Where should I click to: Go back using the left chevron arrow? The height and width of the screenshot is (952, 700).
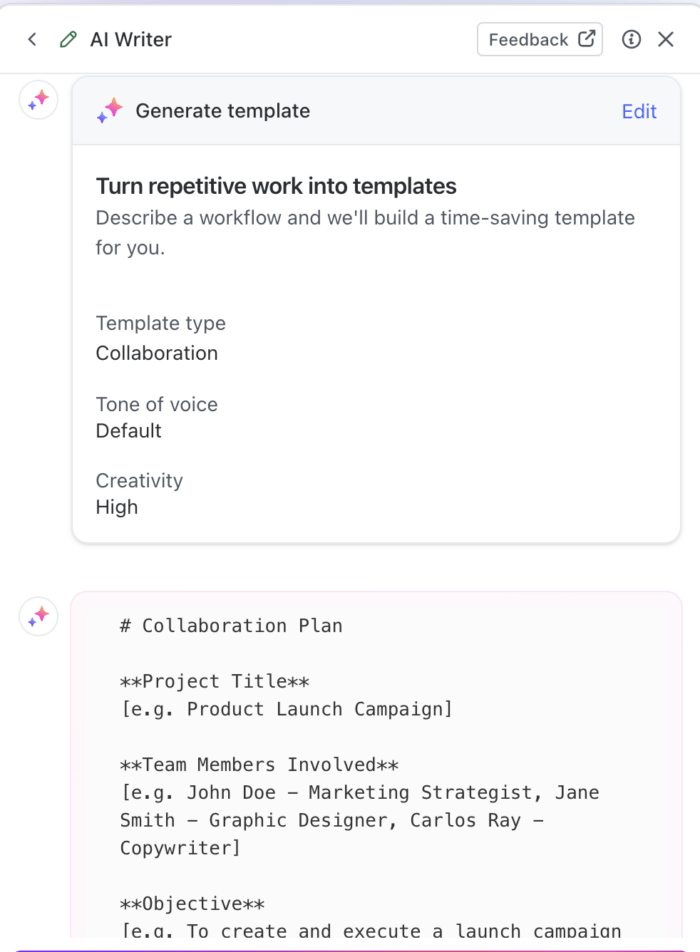[32, 40]
